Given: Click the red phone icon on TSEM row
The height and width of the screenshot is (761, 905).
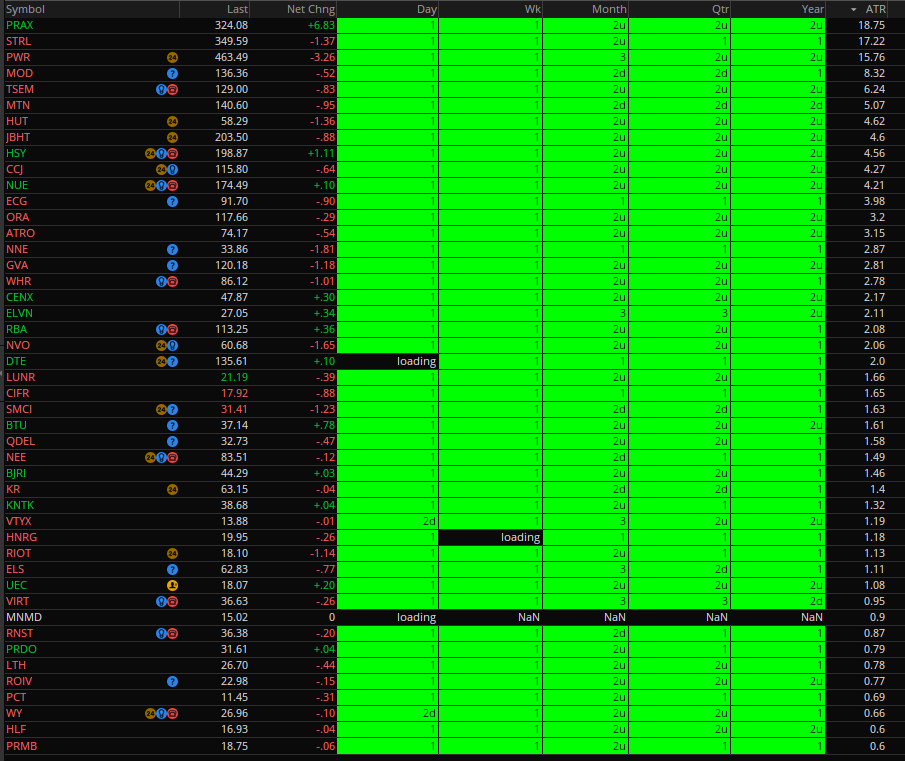Looking at the screenshot, I should 172,89.
